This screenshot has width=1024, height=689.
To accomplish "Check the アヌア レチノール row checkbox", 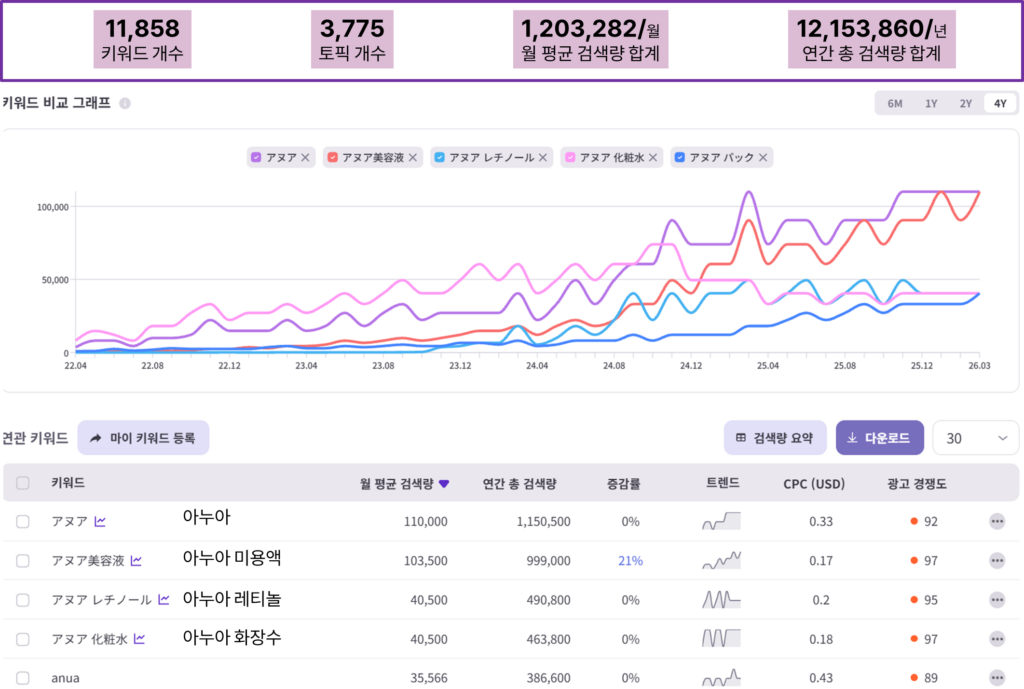I will coord(23,600).
